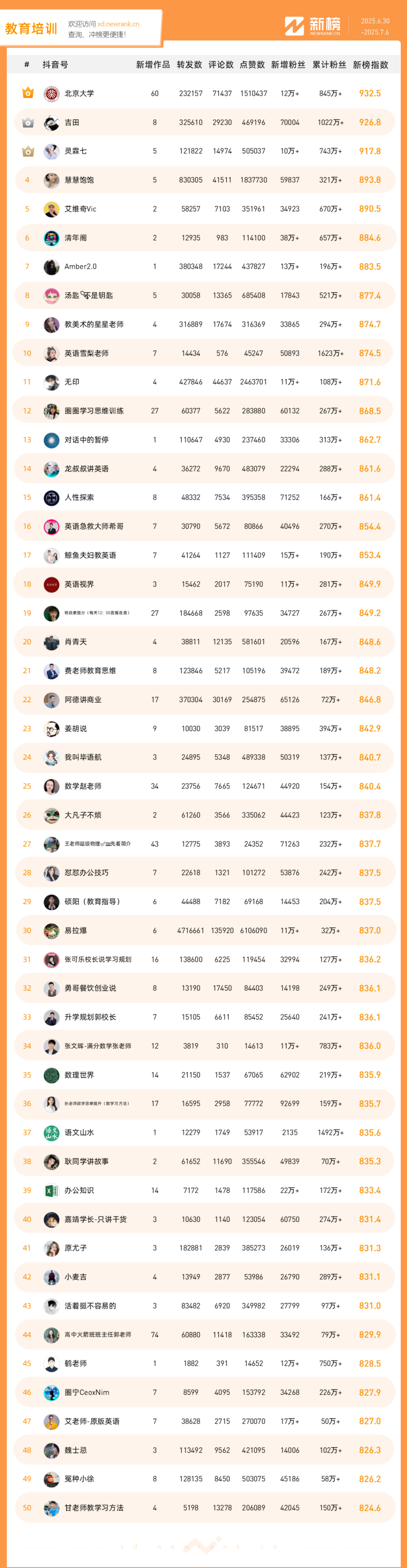Click 北京大学's 932.5 index score

(x=370, y=94)
